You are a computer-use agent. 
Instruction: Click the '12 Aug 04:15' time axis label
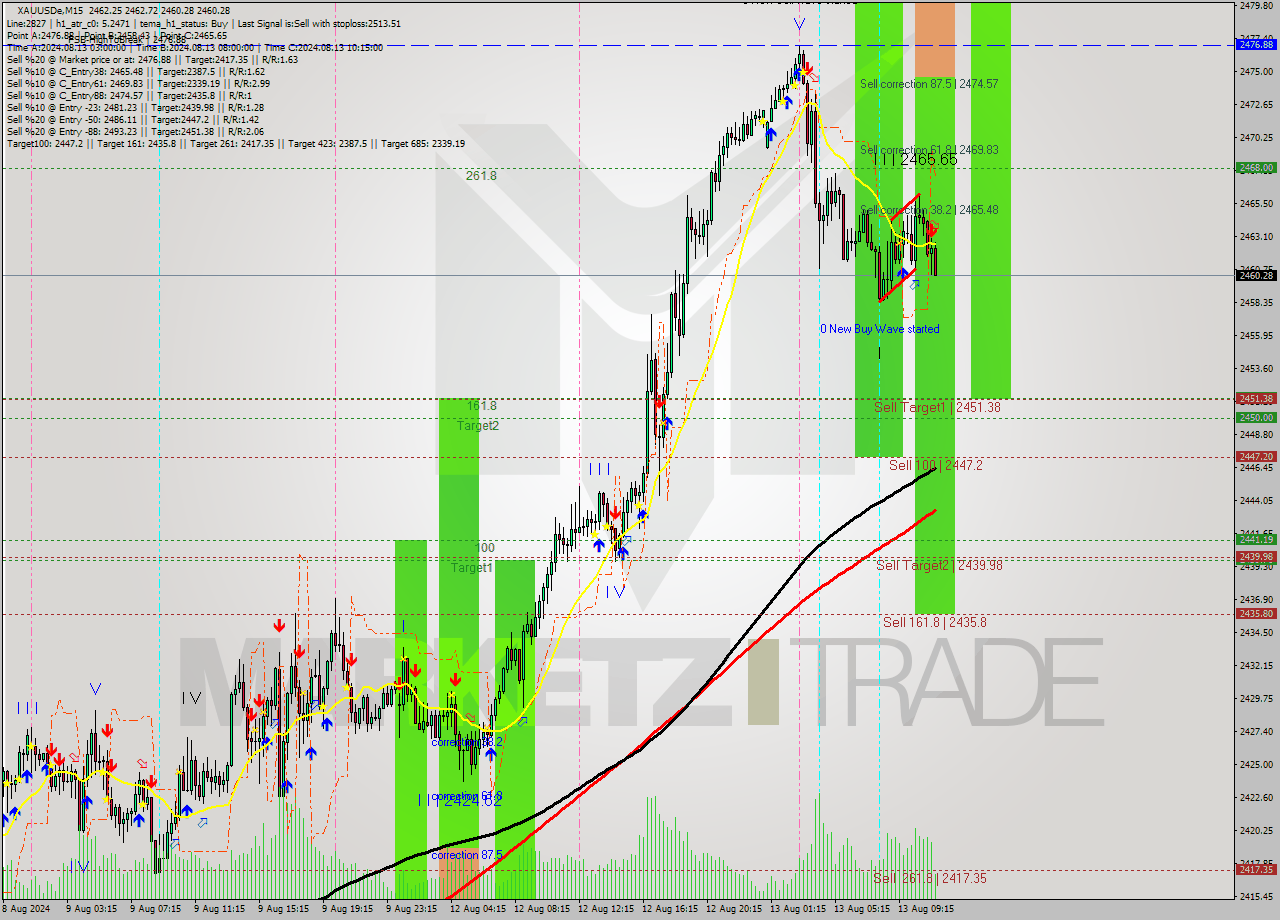[476, 909]
